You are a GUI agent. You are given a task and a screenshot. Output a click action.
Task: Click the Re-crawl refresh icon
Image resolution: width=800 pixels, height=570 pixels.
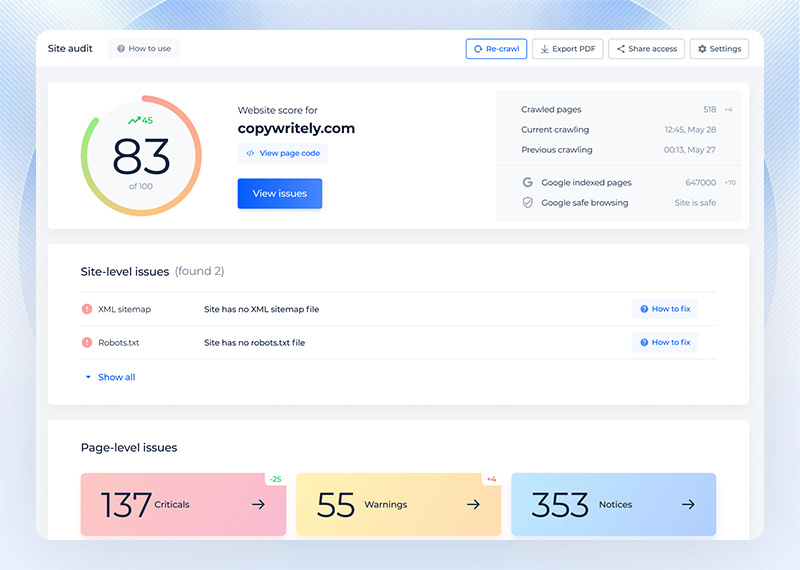pyautogui.click(x=478, y=49)
